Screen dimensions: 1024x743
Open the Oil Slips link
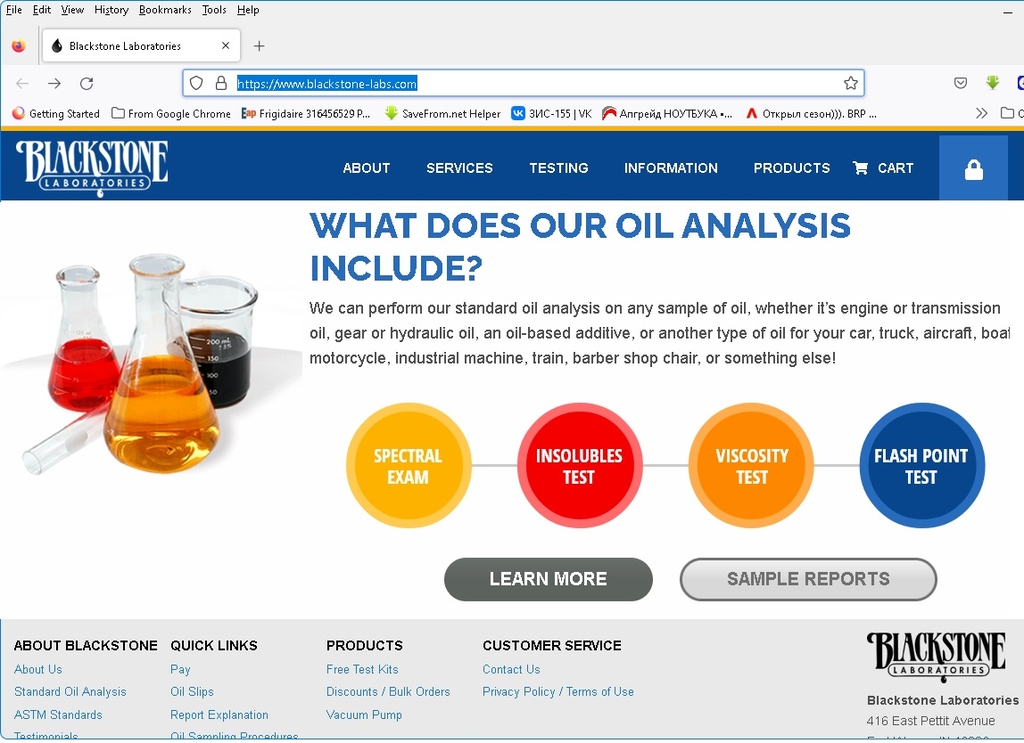[x=192, y=691]
